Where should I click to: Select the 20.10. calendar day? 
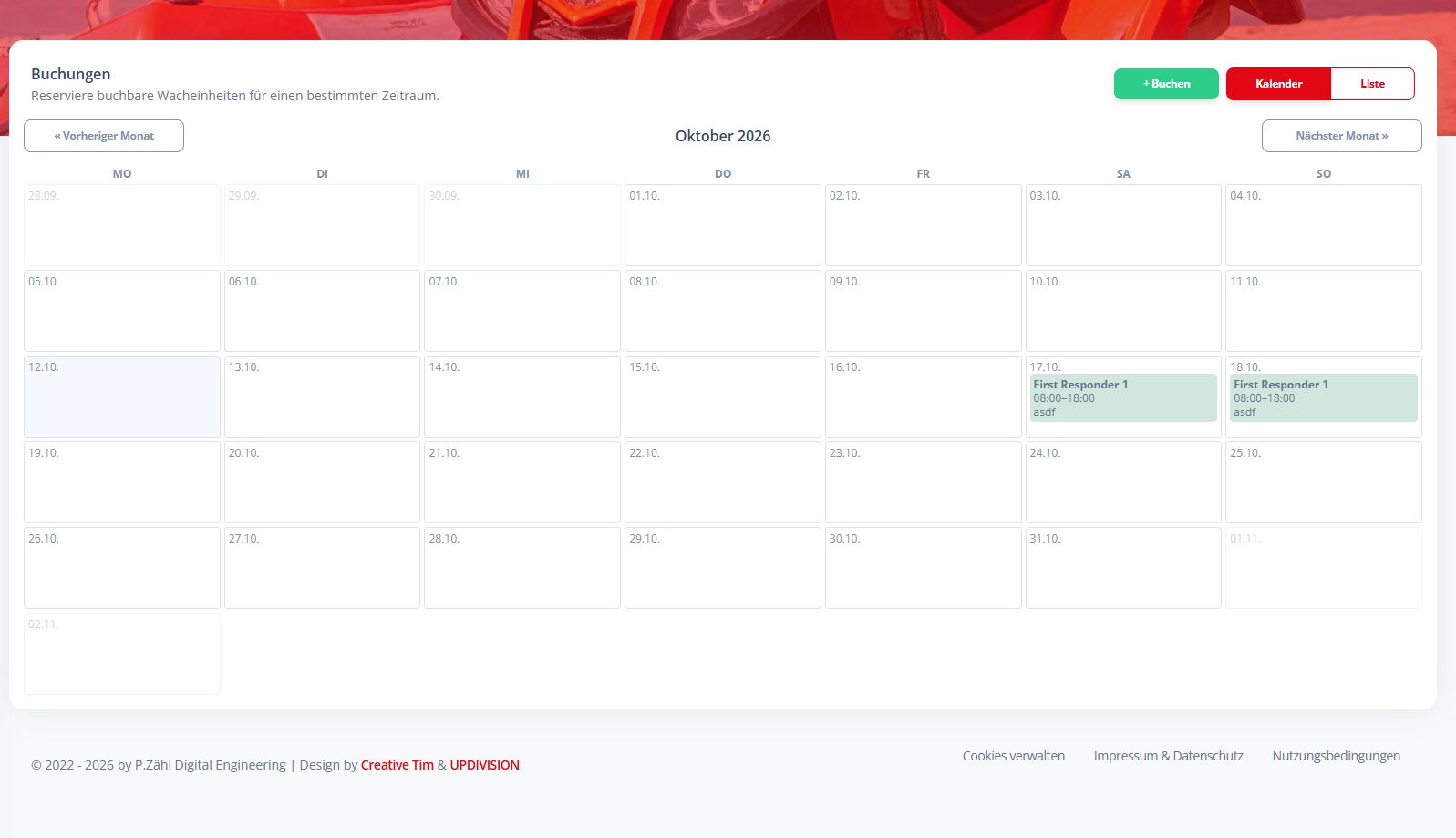coord(322,482)
